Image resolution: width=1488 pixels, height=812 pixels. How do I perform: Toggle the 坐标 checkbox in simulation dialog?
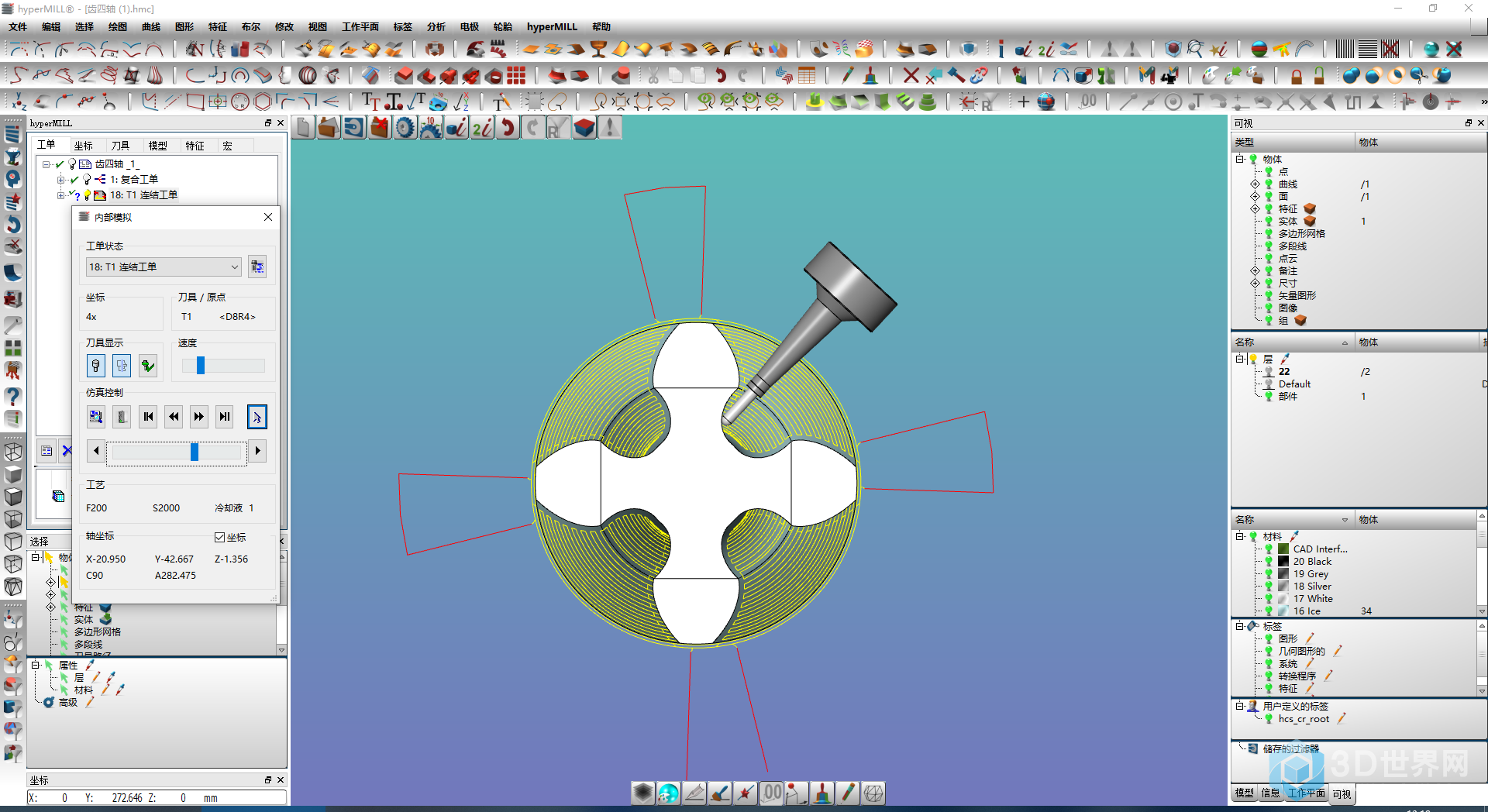click(x=219, y=537)
